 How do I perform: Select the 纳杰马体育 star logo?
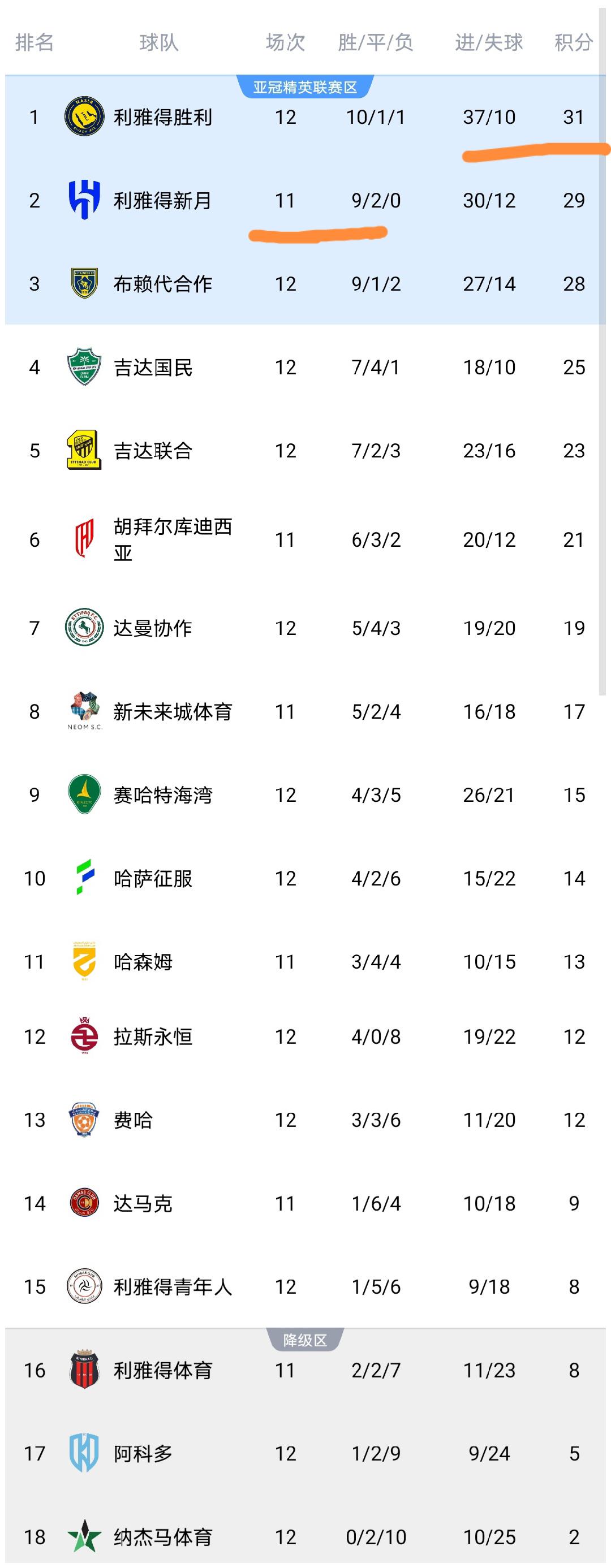click(x=84, y=1537)
